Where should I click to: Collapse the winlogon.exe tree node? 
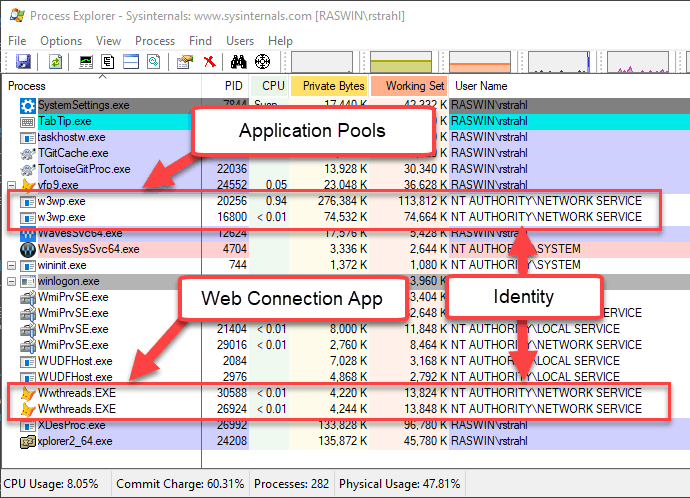12,281
